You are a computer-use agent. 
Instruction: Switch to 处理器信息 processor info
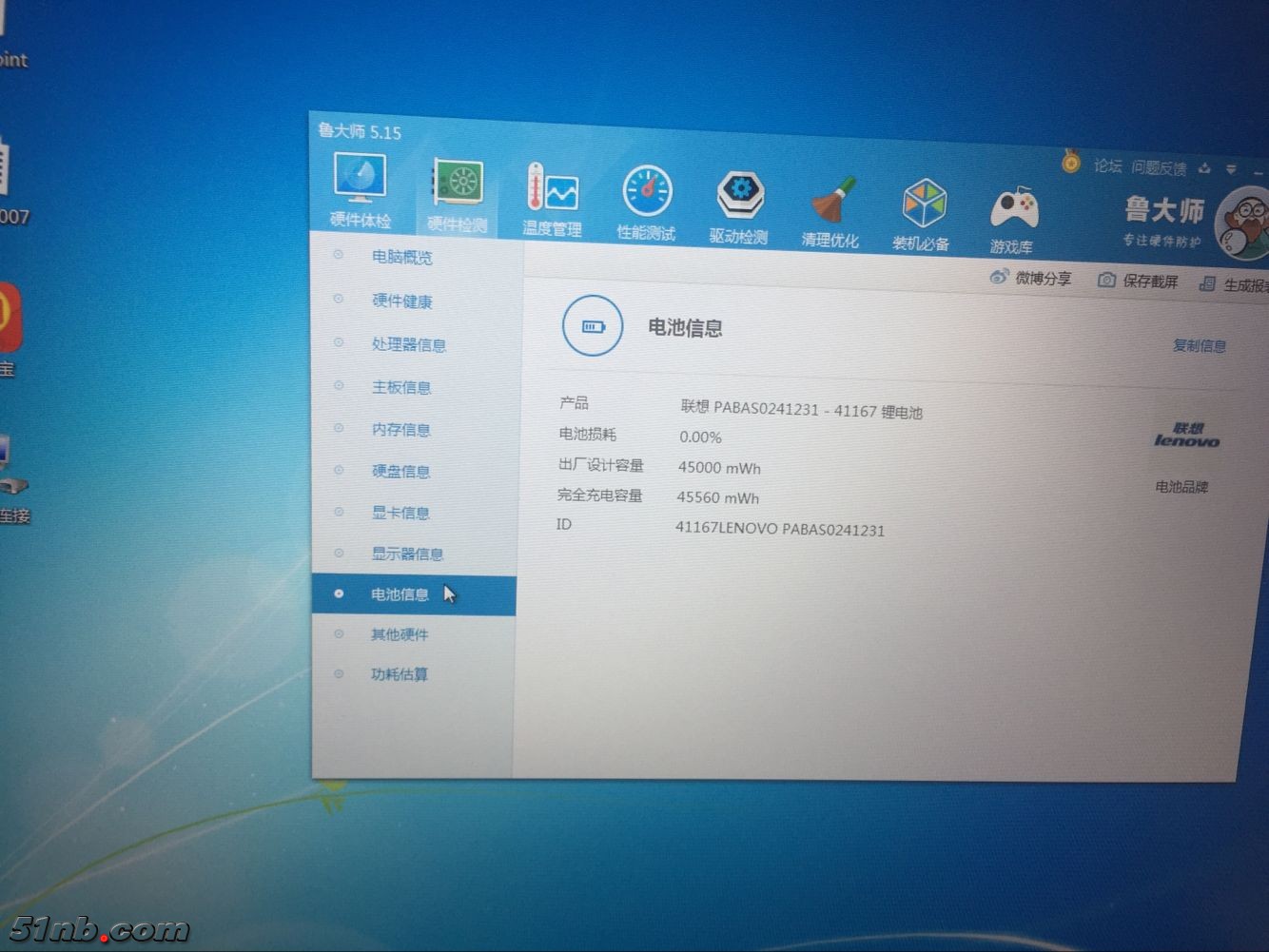coord(408,344)
